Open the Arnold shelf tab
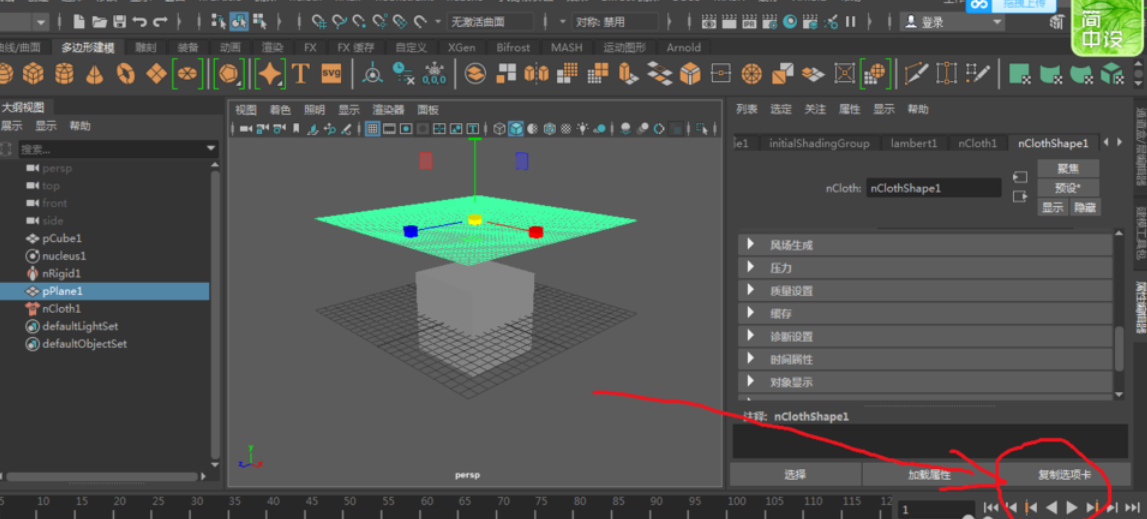 coord(683,48)
